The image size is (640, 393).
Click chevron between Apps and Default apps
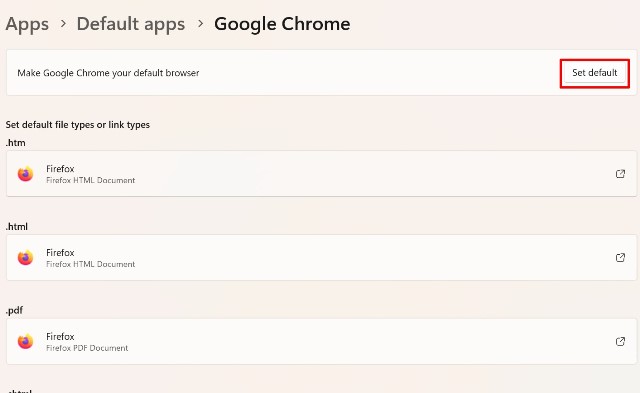click(63, 24)
